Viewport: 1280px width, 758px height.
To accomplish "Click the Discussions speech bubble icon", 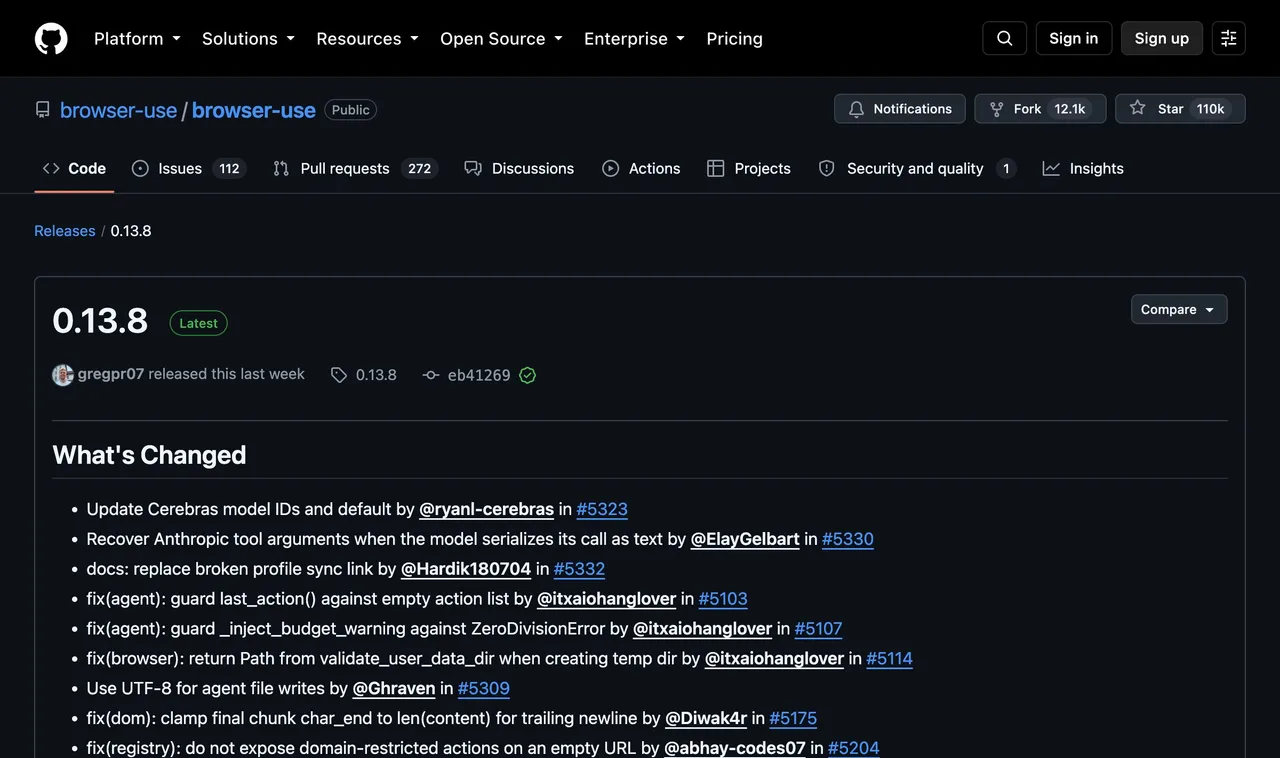I will [x=473, y=168].
